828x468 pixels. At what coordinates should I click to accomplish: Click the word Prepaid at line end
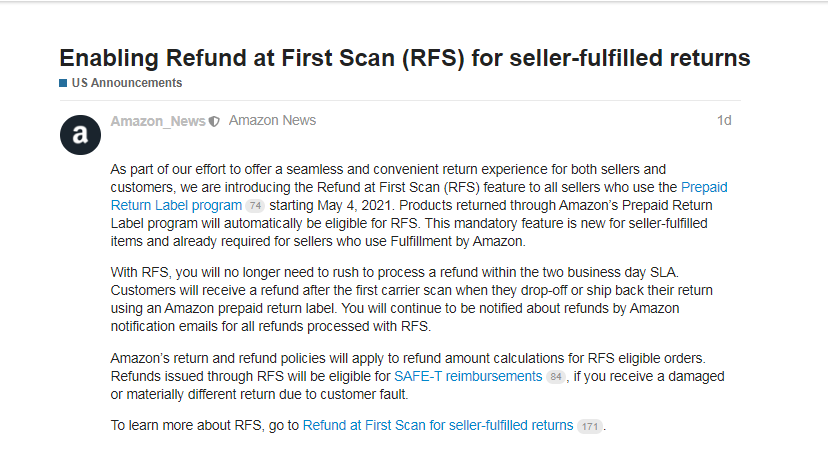point(704,188)
